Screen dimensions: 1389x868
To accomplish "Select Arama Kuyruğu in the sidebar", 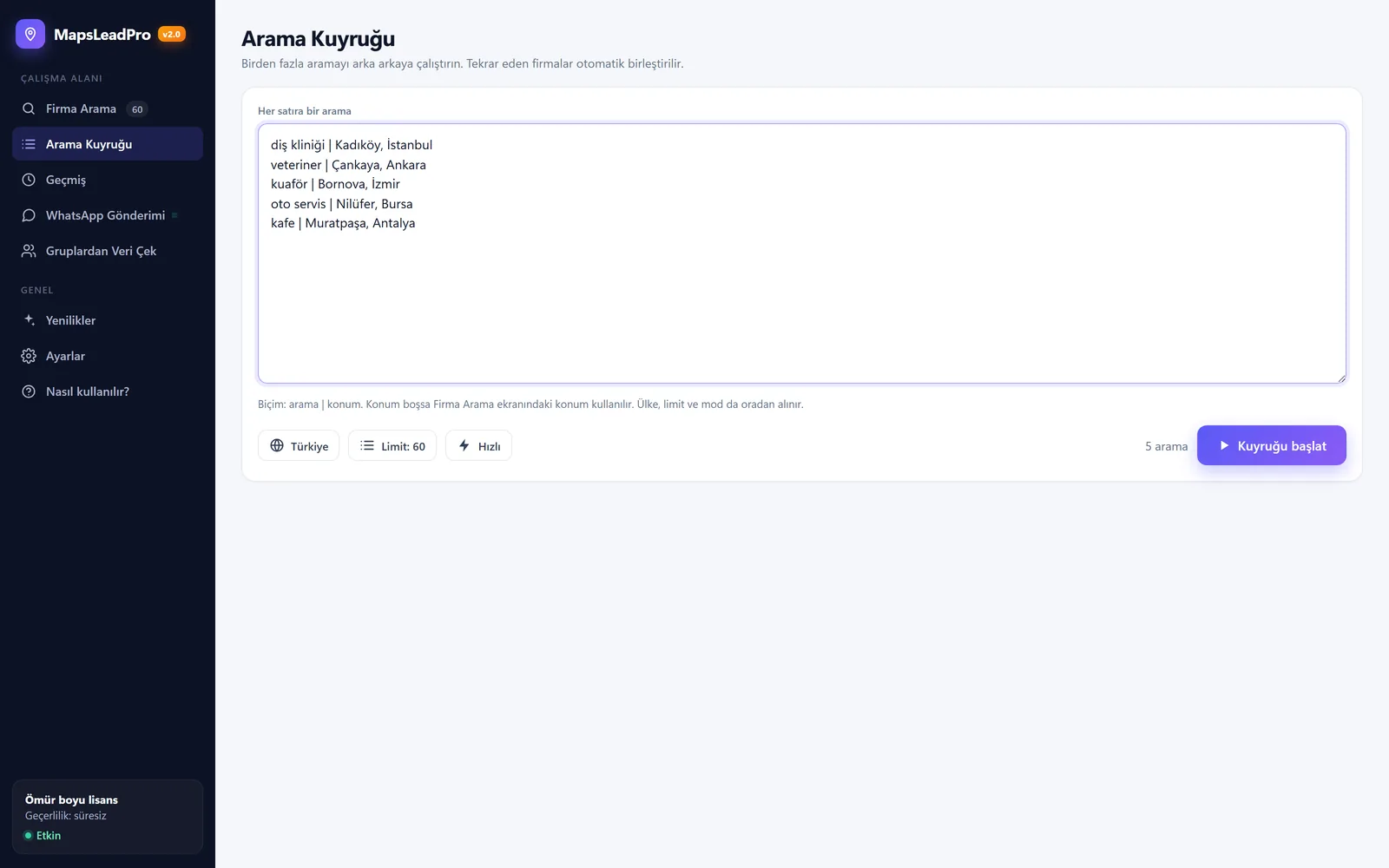I will pyautogui.click(x=108, y=144).
